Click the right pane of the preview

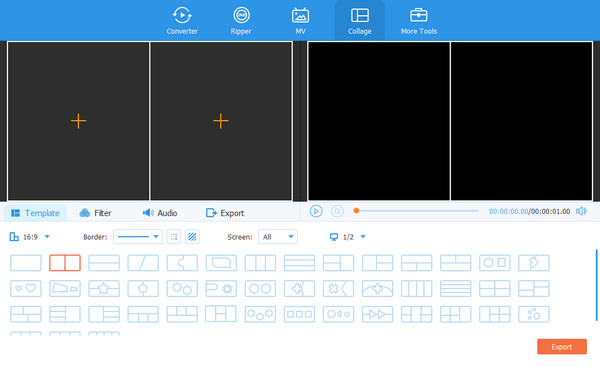pos(522,121)
